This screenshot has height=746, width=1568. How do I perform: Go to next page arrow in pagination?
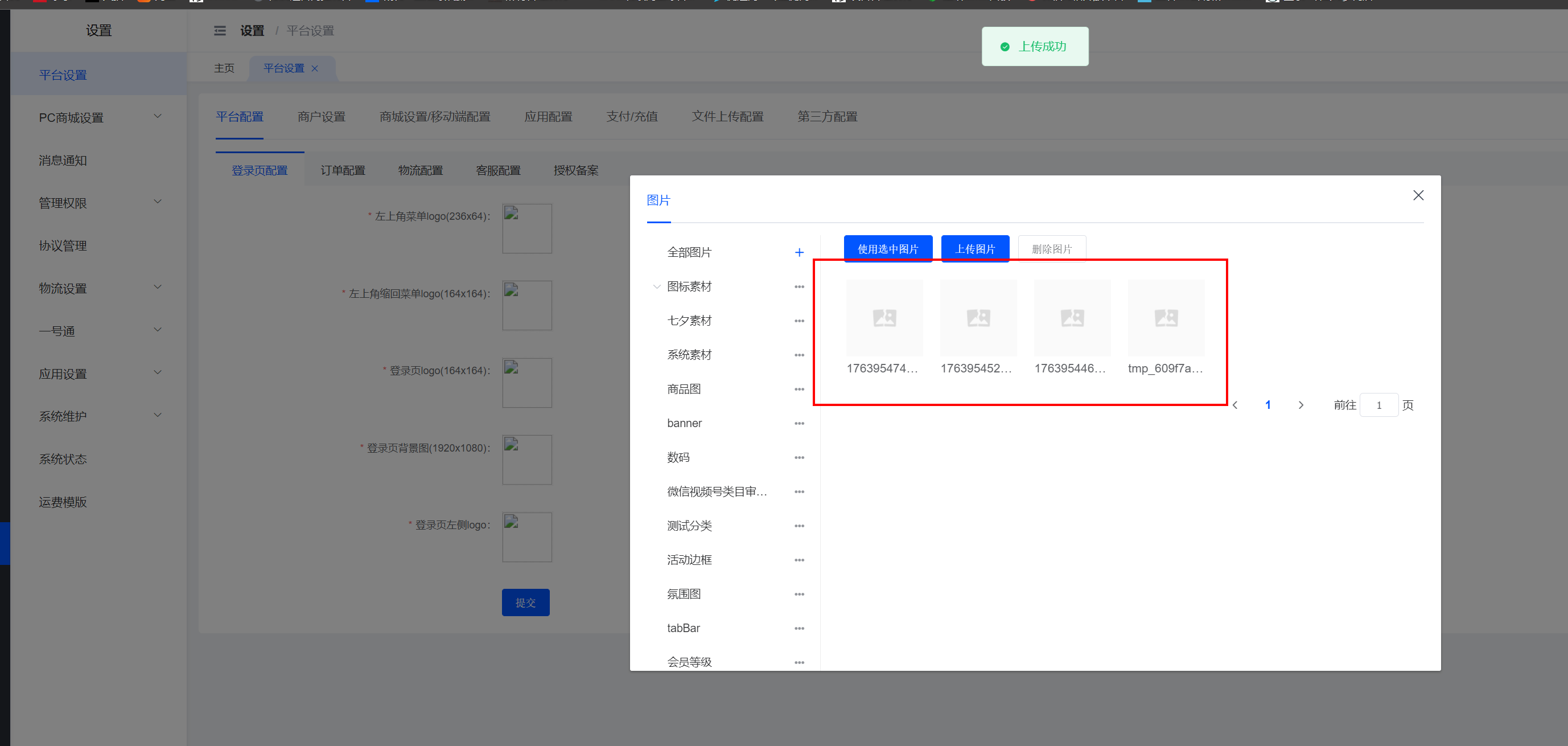[1301, 405]
